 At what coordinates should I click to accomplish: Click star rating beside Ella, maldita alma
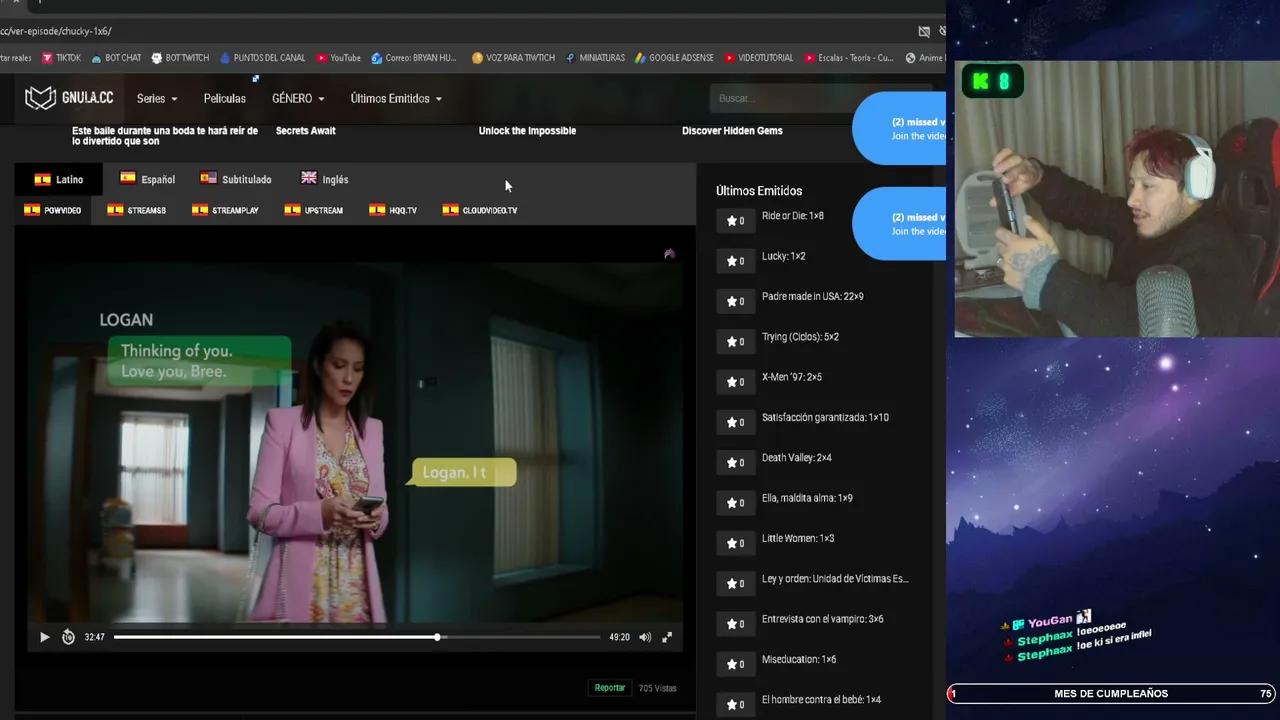click(x=735, y=503)
